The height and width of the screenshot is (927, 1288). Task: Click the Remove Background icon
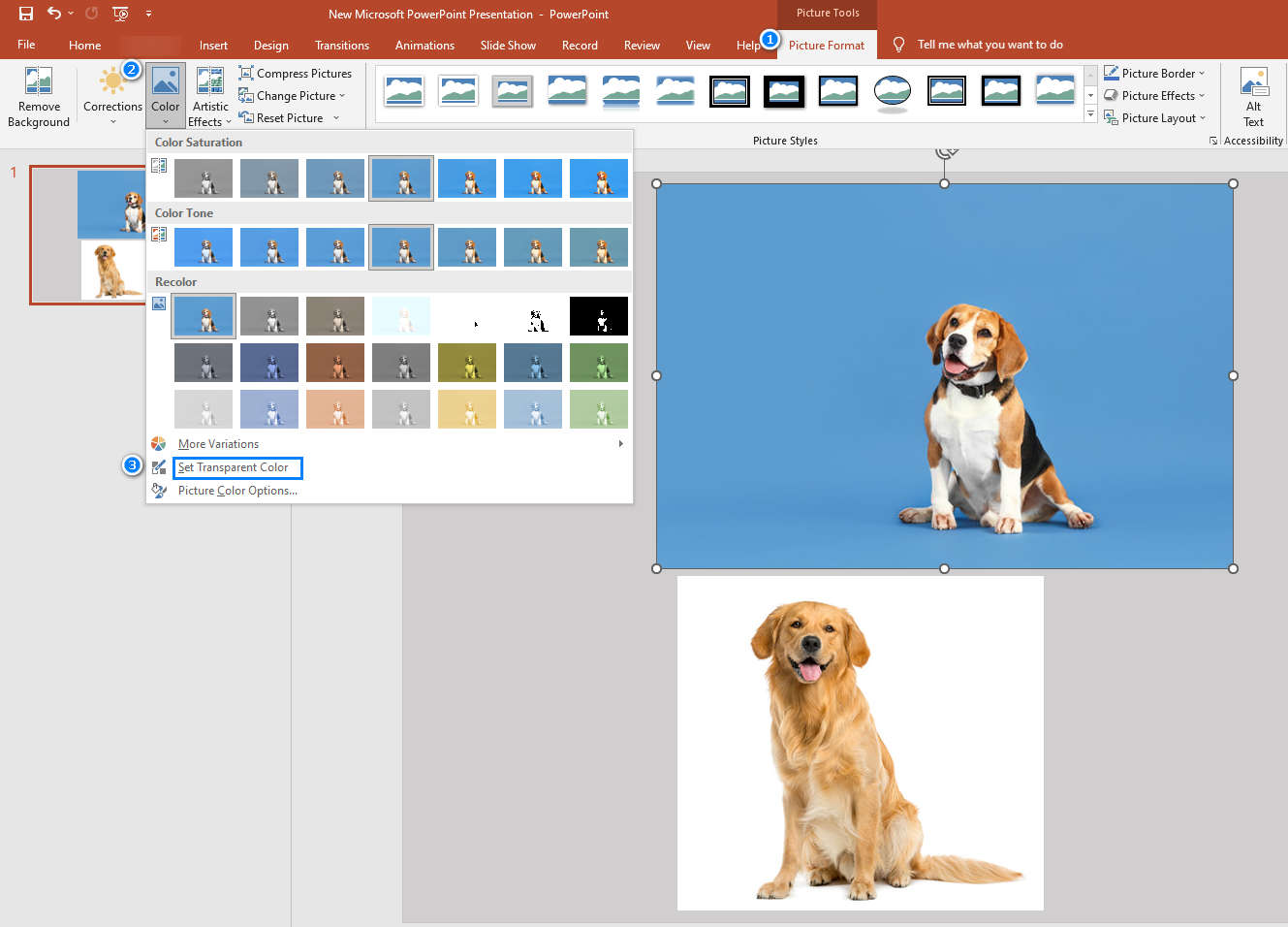(39, 80)
